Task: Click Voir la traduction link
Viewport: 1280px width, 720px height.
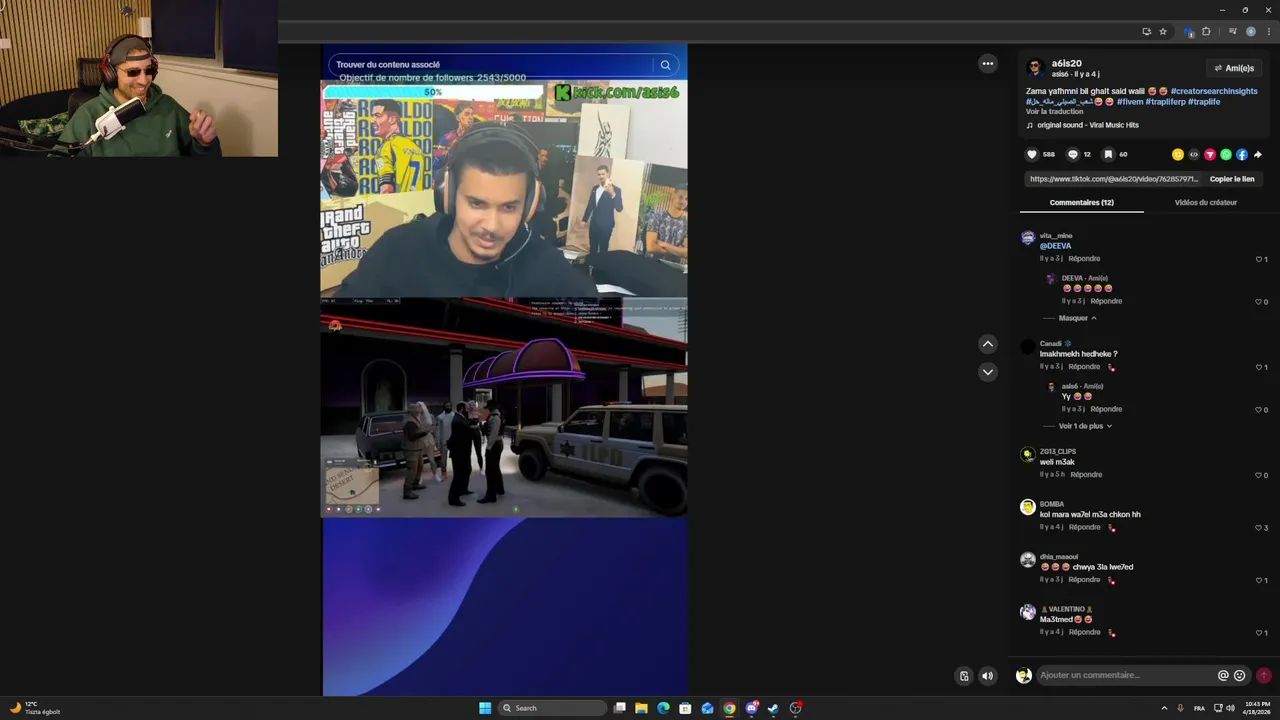Action: click(x=1054, y=112)
